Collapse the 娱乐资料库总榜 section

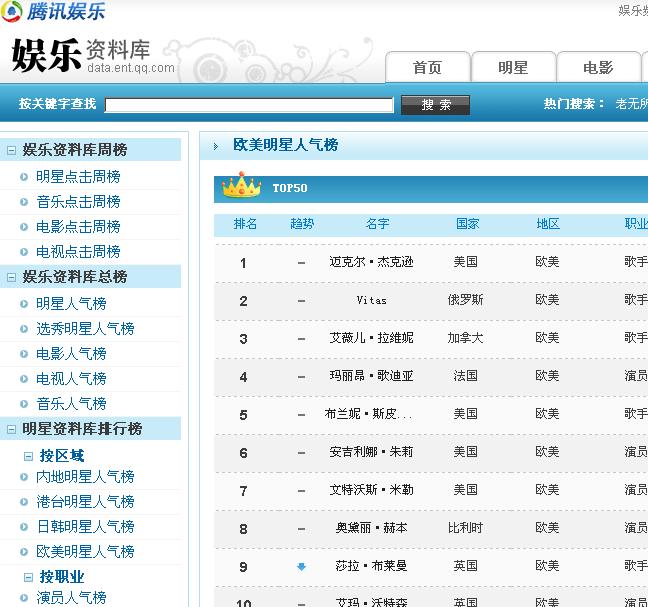(12, 277)
